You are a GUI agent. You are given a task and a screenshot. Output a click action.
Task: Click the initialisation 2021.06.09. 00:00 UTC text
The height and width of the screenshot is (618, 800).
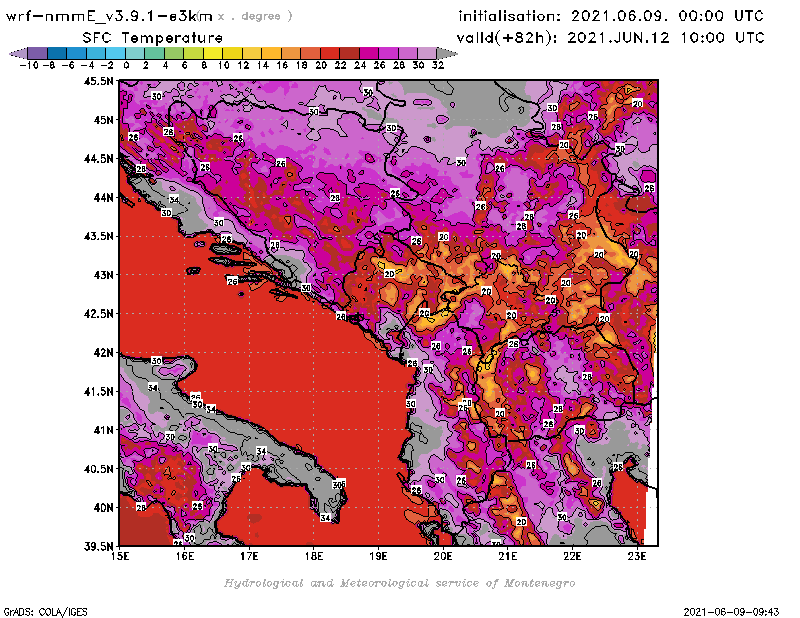[x=611, y=16]
